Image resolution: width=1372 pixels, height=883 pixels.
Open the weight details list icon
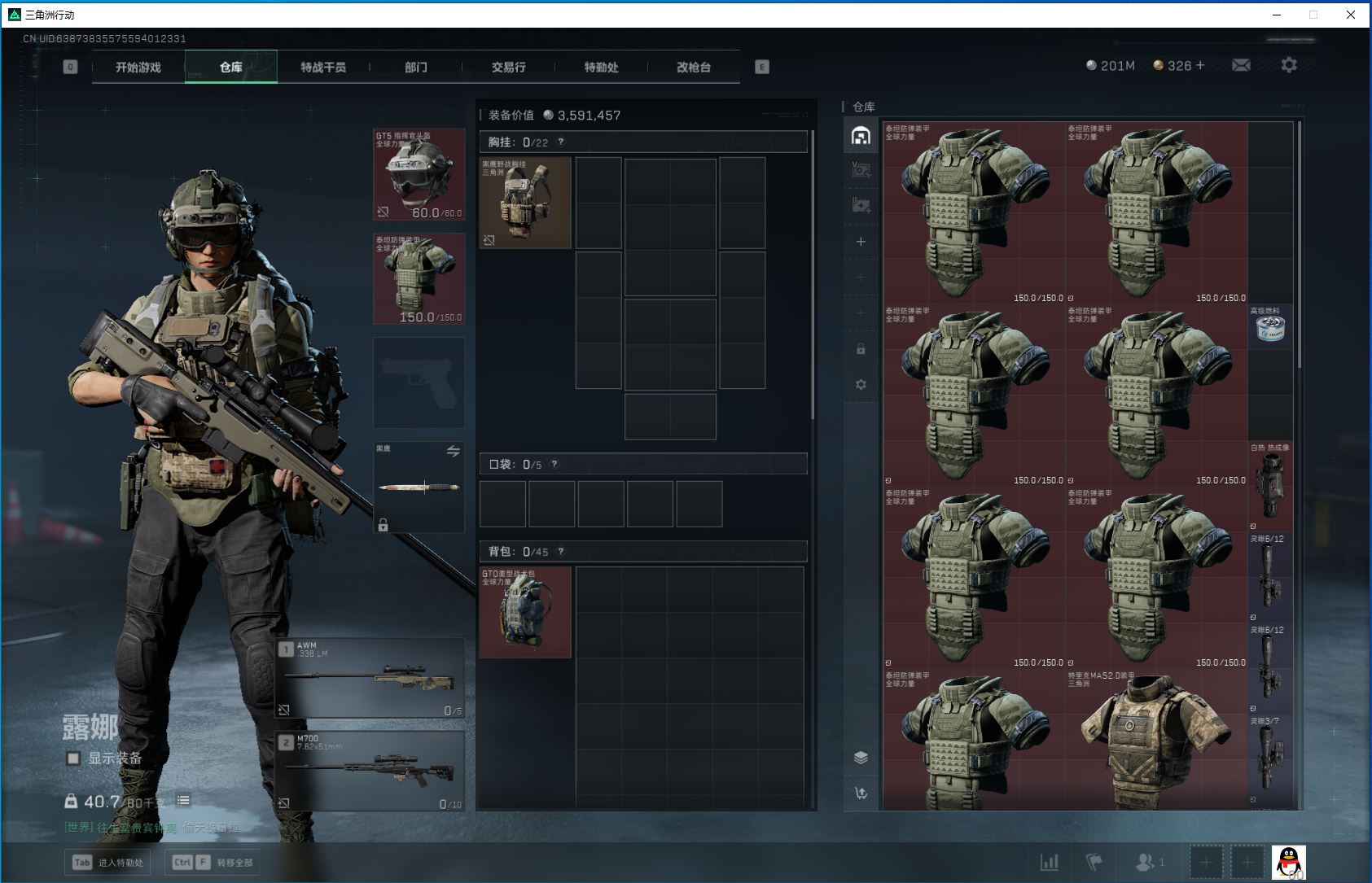pos(183,801)
